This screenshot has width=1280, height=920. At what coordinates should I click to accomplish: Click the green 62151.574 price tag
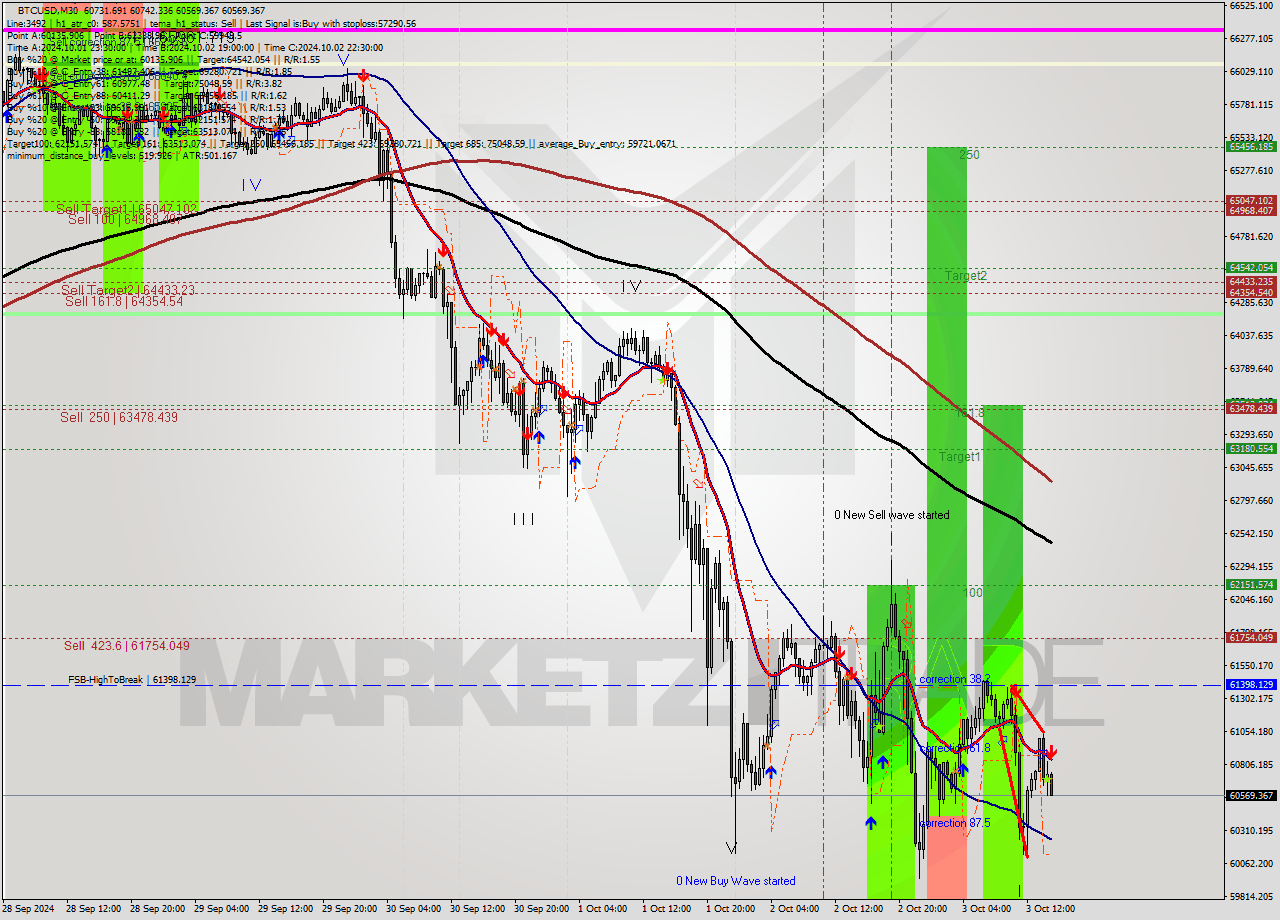[x=1251, y=584]
